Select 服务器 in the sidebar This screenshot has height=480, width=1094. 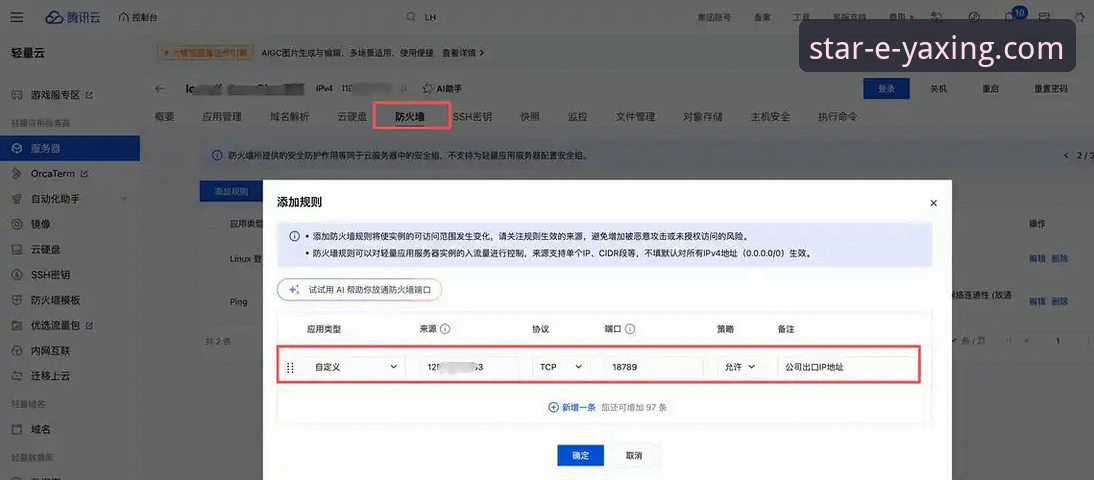pyautogui.click(x=70, y=148)
